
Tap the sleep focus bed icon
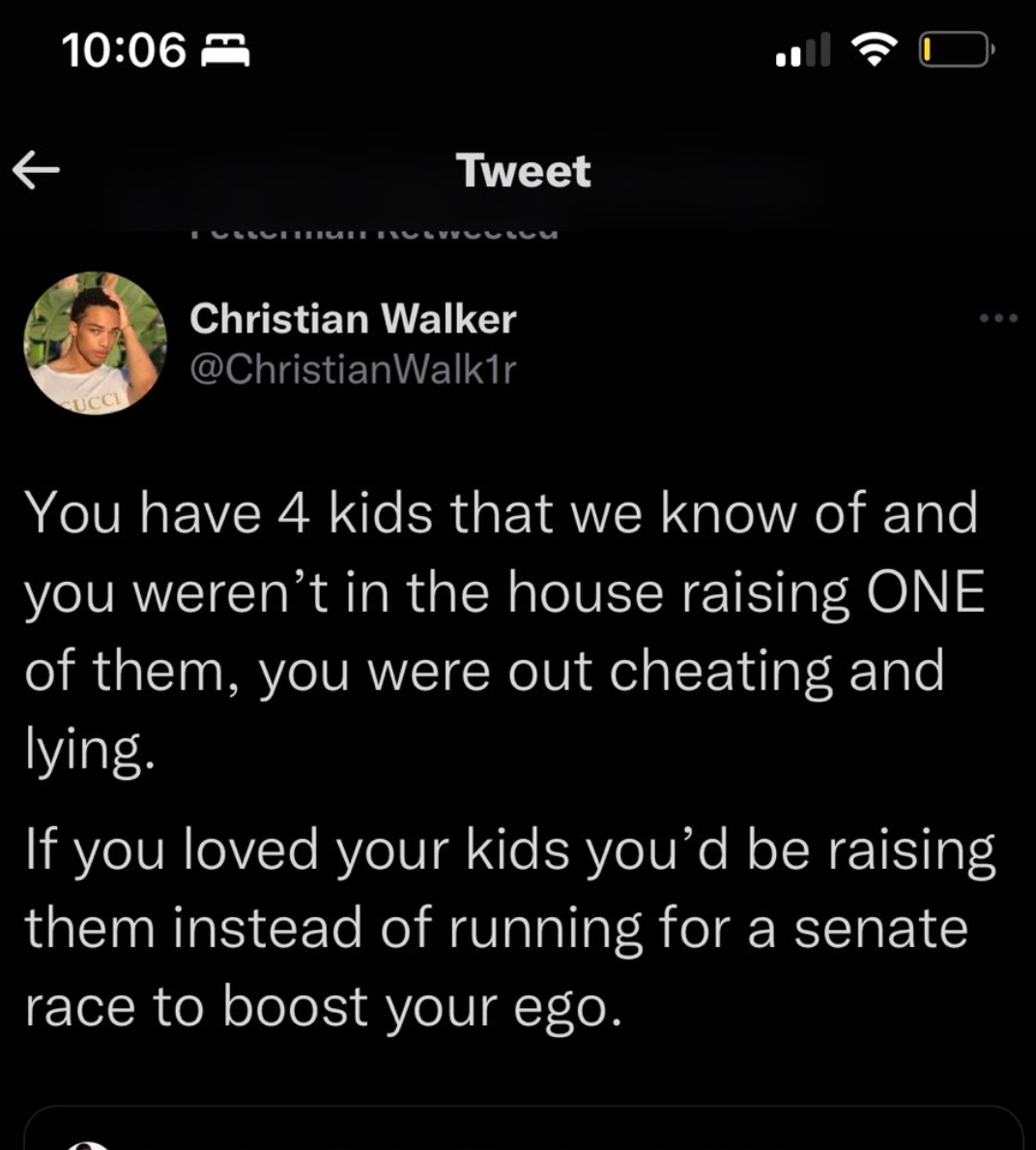224,50
